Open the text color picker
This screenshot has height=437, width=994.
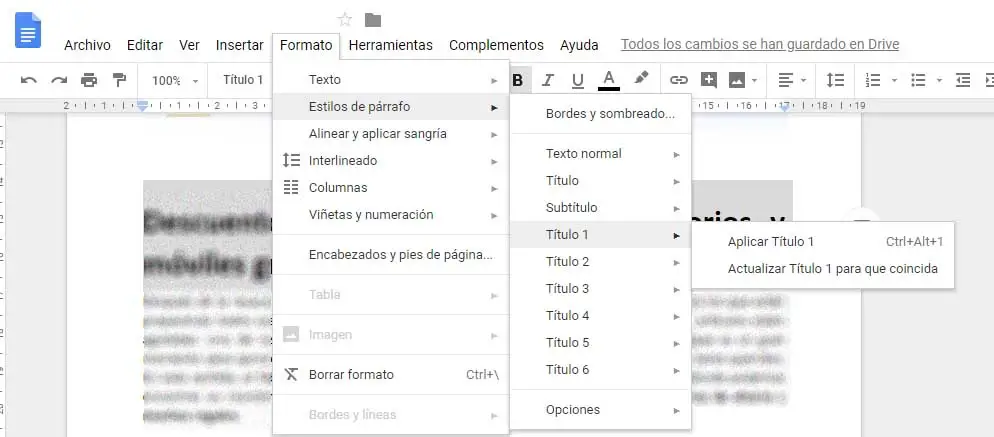pos(608,80)
